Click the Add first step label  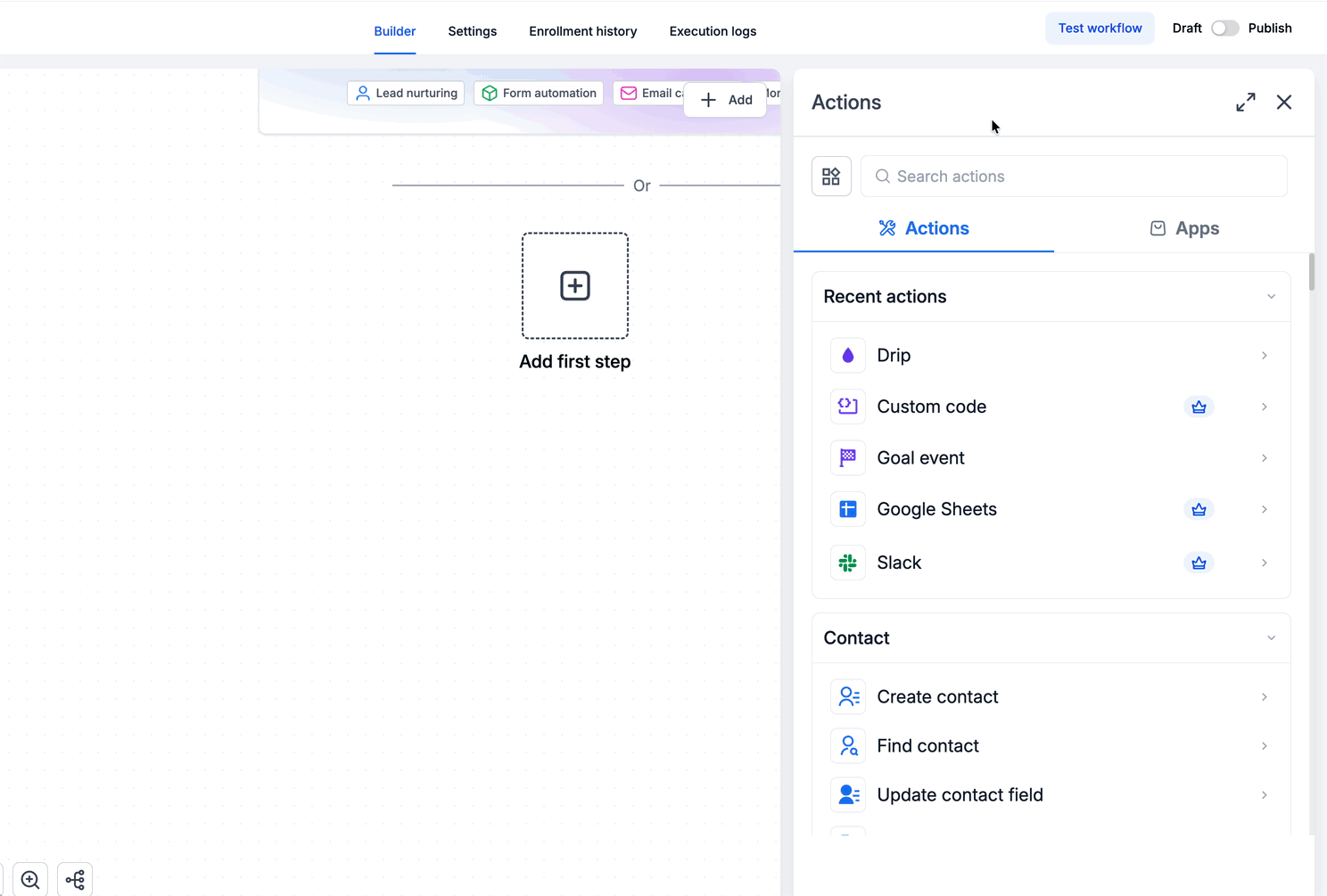point(575,361)
